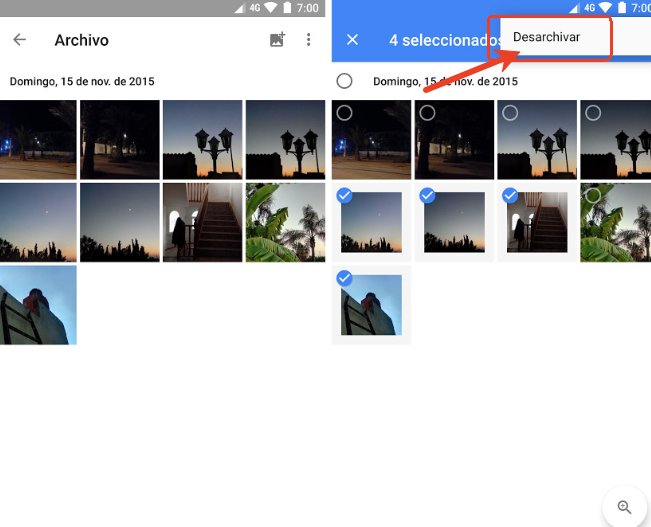Viewport: 651px width, 527px height.
Task: Open the staircase photo in the left panel
Action: pos(202,222)
